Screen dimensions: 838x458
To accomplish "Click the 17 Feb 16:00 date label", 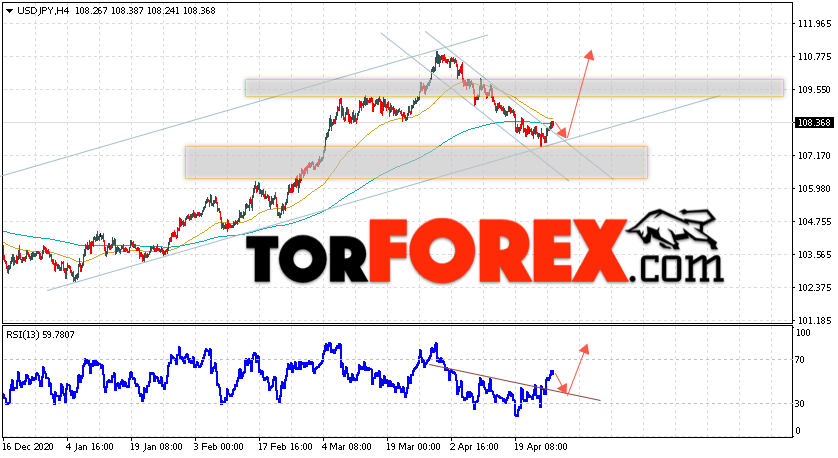I will pyautogui.click(x=283, y=446).
